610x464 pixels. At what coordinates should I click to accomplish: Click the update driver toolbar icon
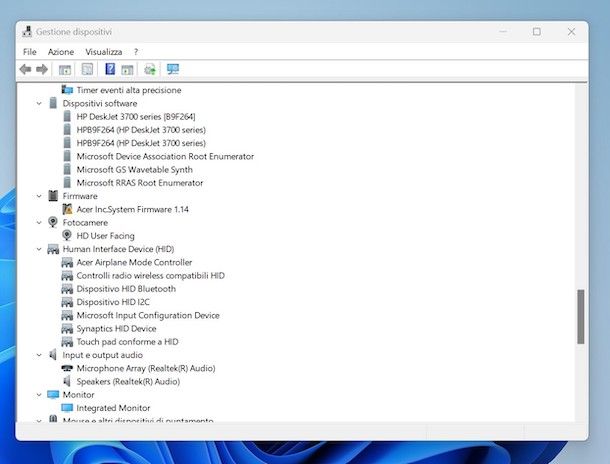[x=150, y=70]
